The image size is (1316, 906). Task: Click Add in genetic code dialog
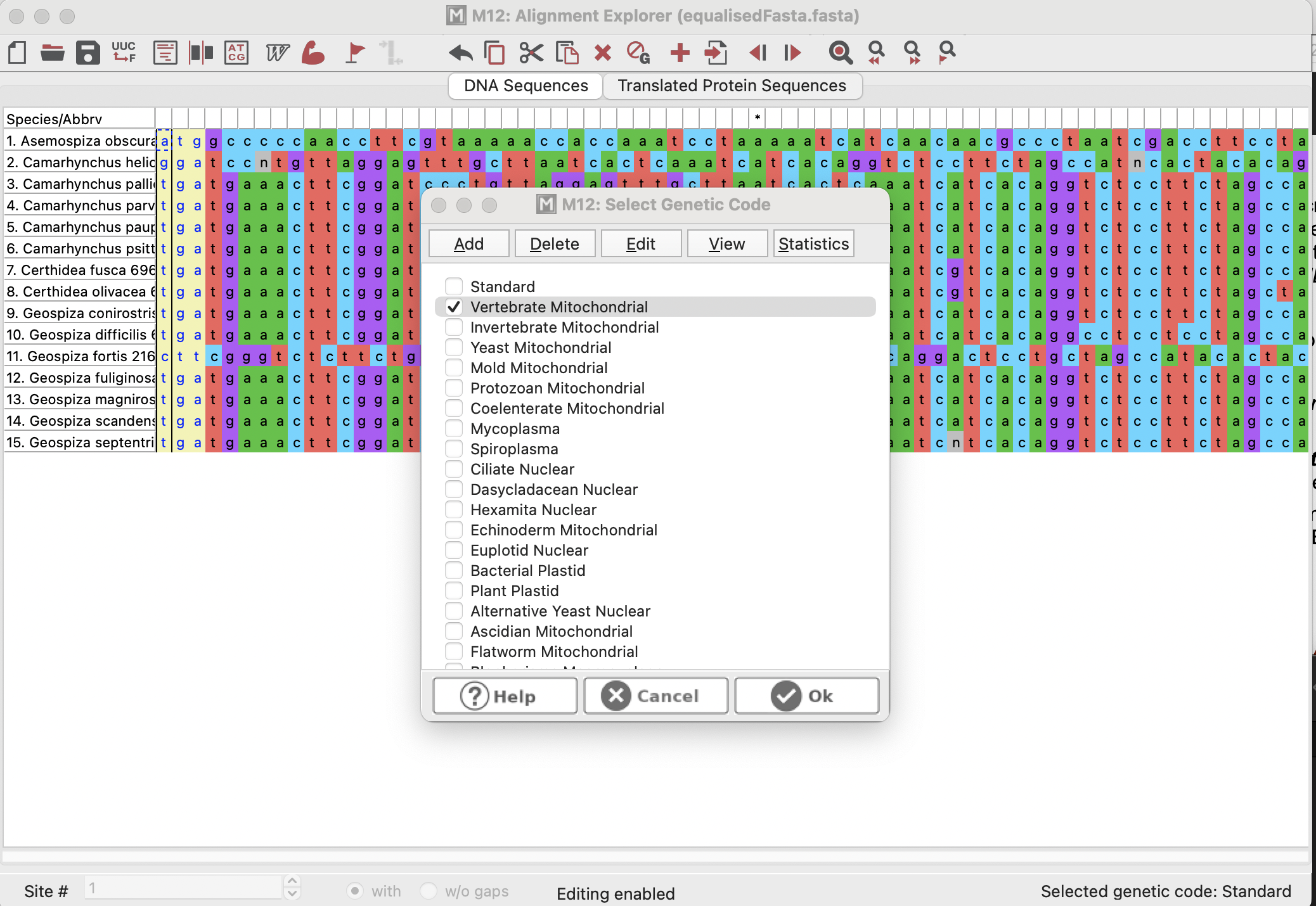tap(469, 244)
